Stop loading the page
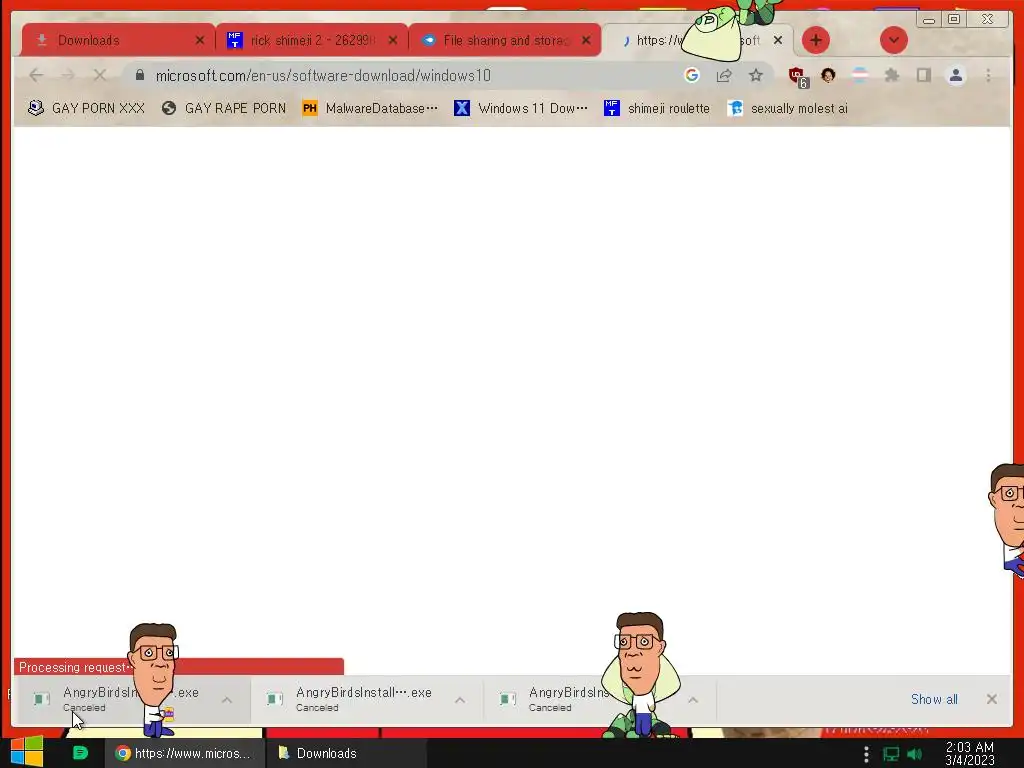Screen dimensions: 1024x768 [99, 76]
